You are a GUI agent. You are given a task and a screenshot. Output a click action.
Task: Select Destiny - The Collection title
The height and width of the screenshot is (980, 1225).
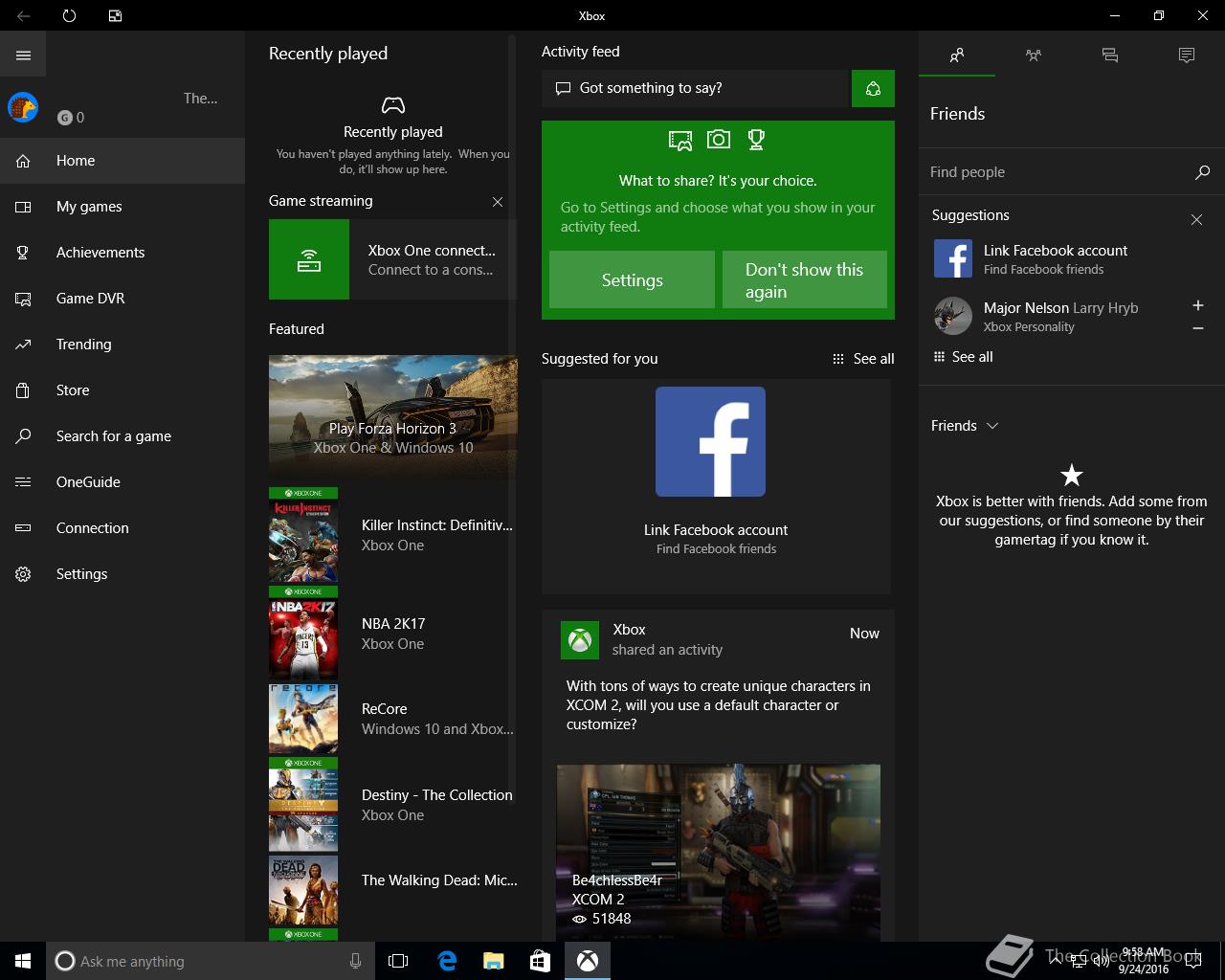(x=437, y=795)
